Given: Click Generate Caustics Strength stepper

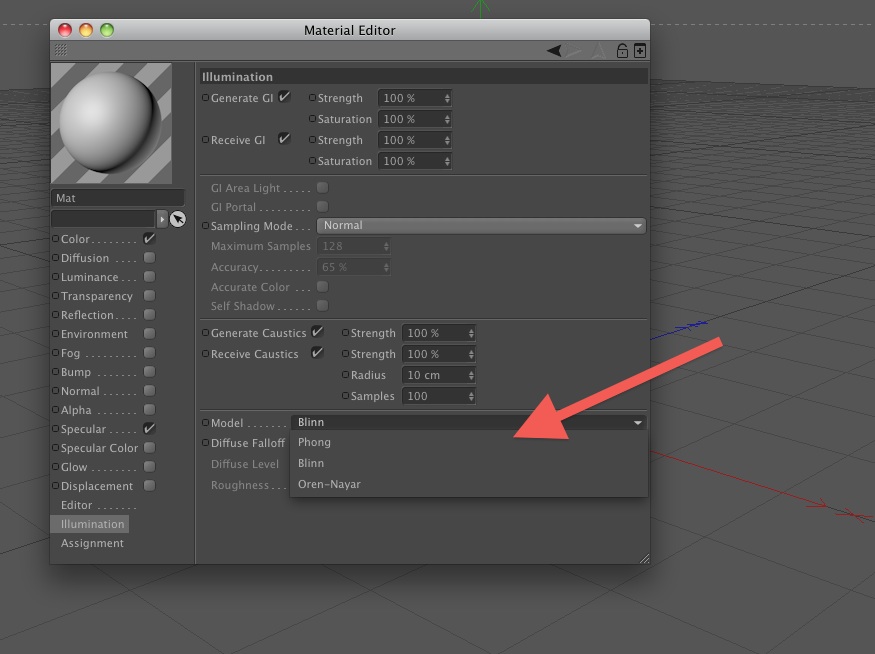Looking at the screenshot, I should [471, 333].
